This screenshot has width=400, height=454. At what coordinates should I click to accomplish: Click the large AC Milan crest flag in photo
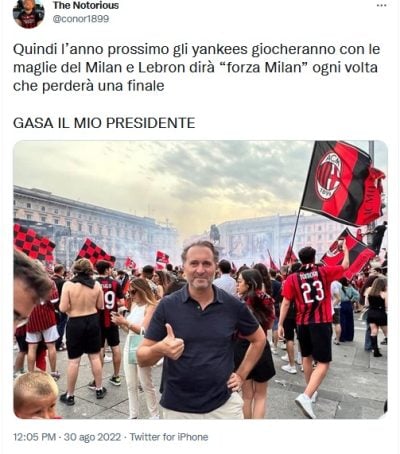point(343,182)
